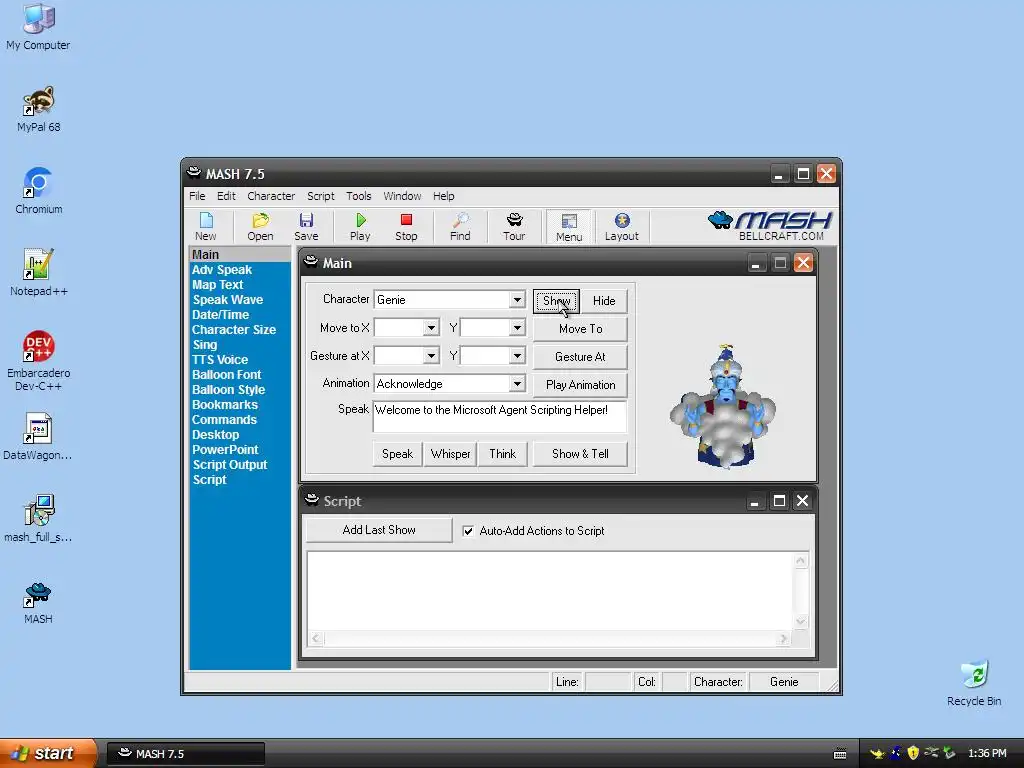Expand the Gesture at Y dropdown

click(x=517, y=356)
